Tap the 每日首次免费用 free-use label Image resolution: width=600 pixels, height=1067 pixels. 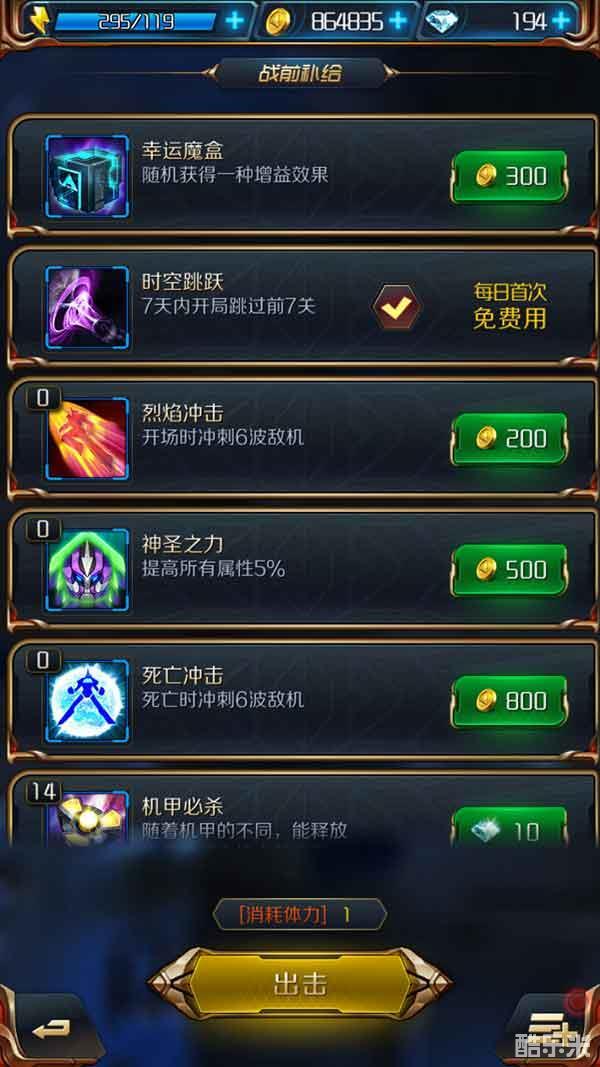tap(510, 306)
